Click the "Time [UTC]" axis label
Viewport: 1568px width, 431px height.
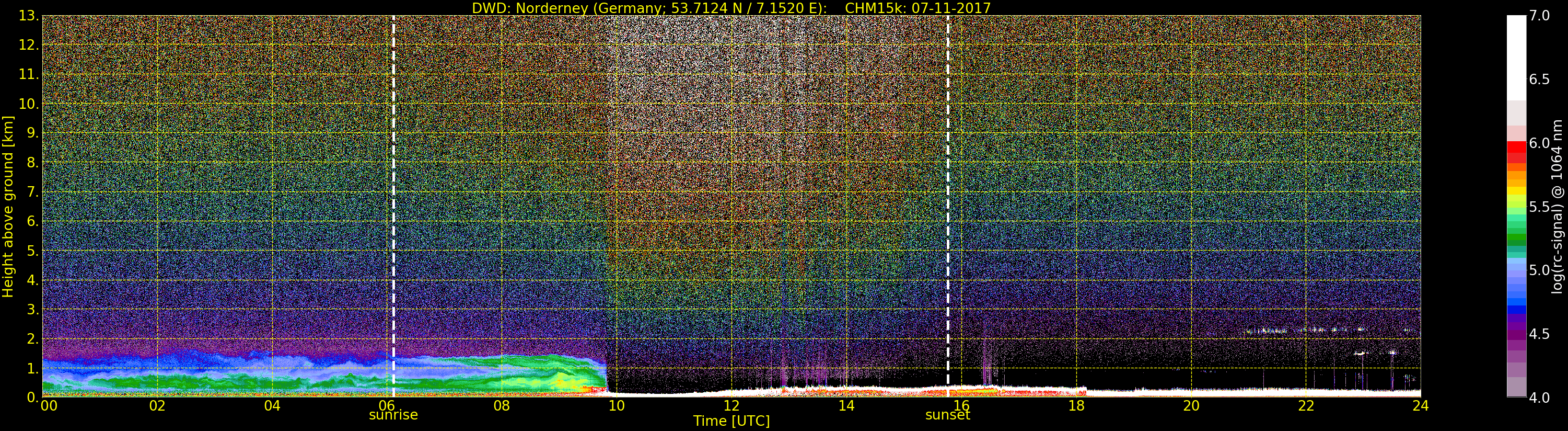pos(731,421)
